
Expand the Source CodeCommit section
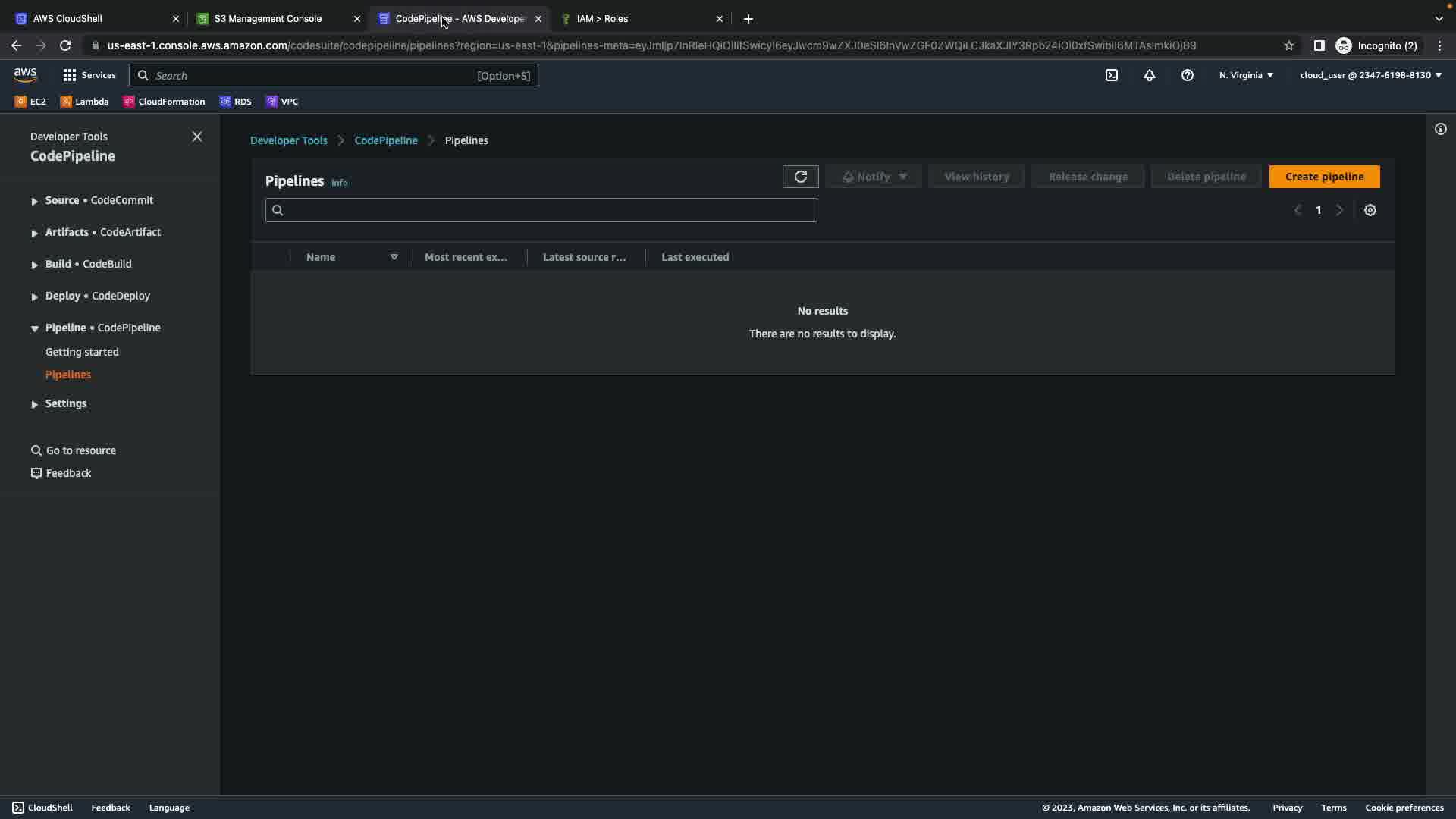pyautogui.click(x=35, y=201)
